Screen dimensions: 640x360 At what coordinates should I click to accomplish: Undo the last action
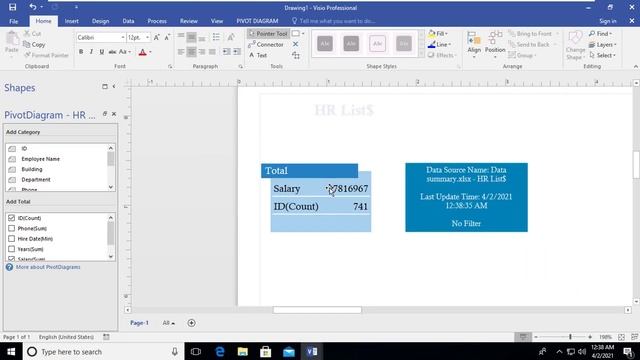point(33,7)
